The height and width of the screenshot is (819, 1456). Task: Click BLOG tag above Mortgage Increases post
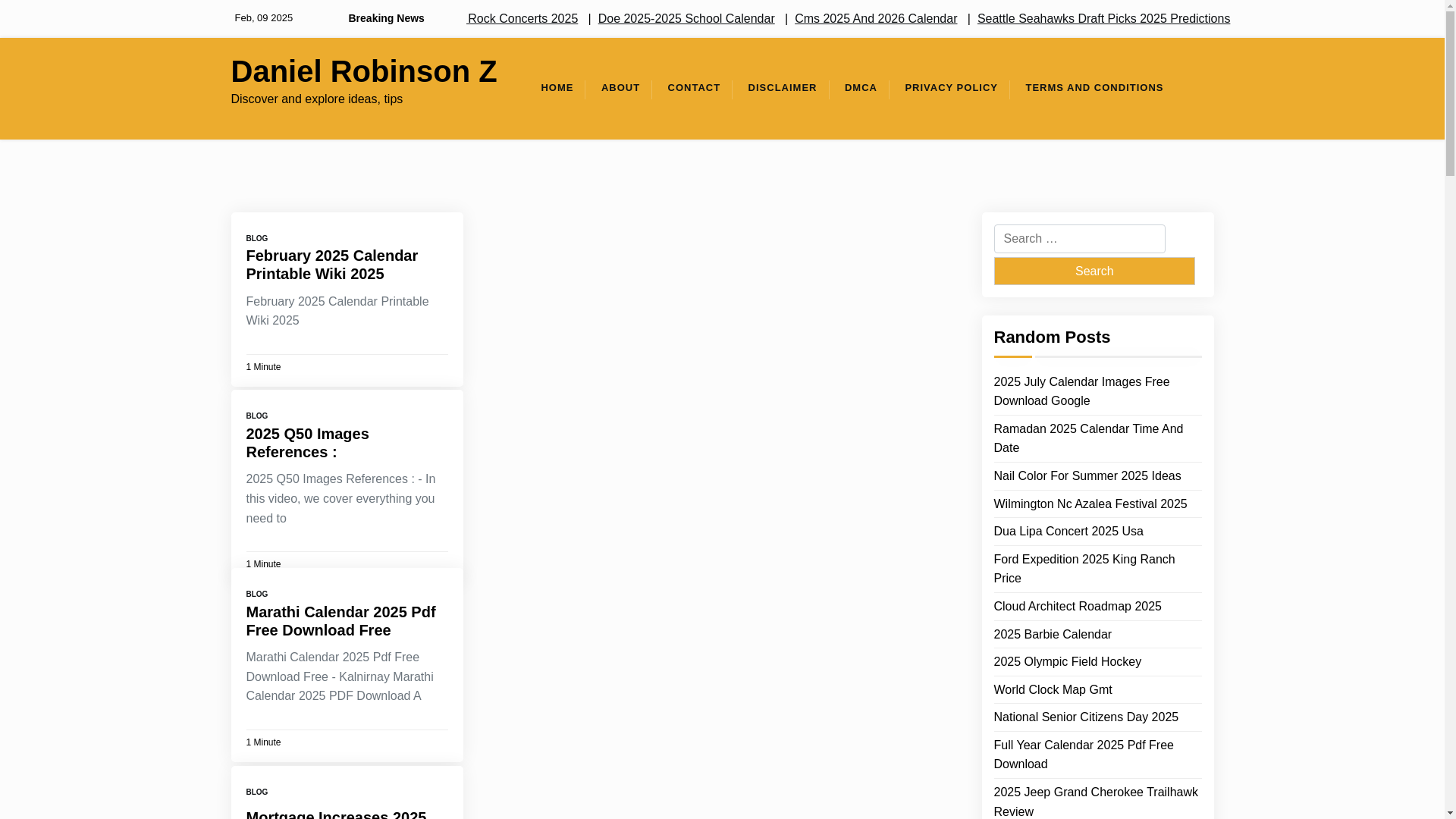(x=257, y=792)
